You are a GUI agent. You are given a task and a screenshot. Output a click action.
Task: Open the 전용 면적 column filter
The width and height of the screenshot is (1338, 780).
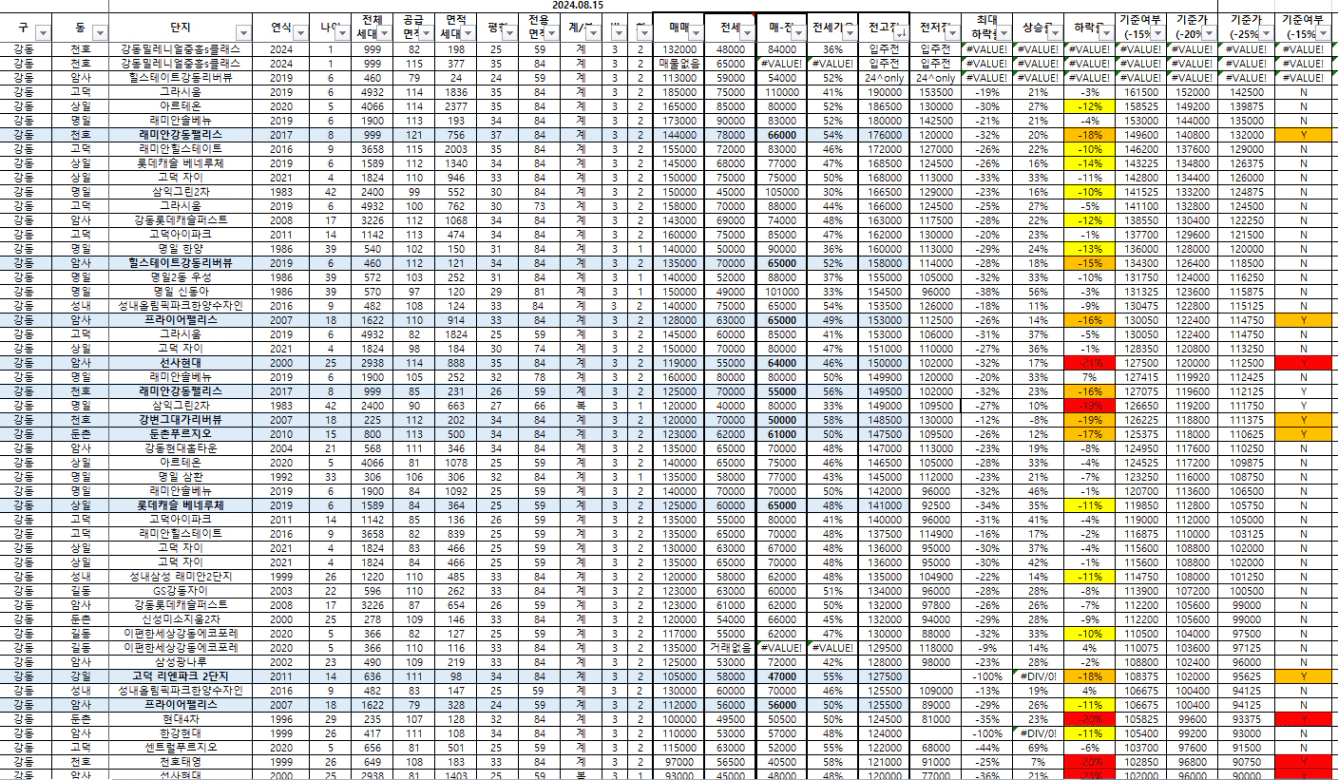pyautogui.click(x=553, y=32)
